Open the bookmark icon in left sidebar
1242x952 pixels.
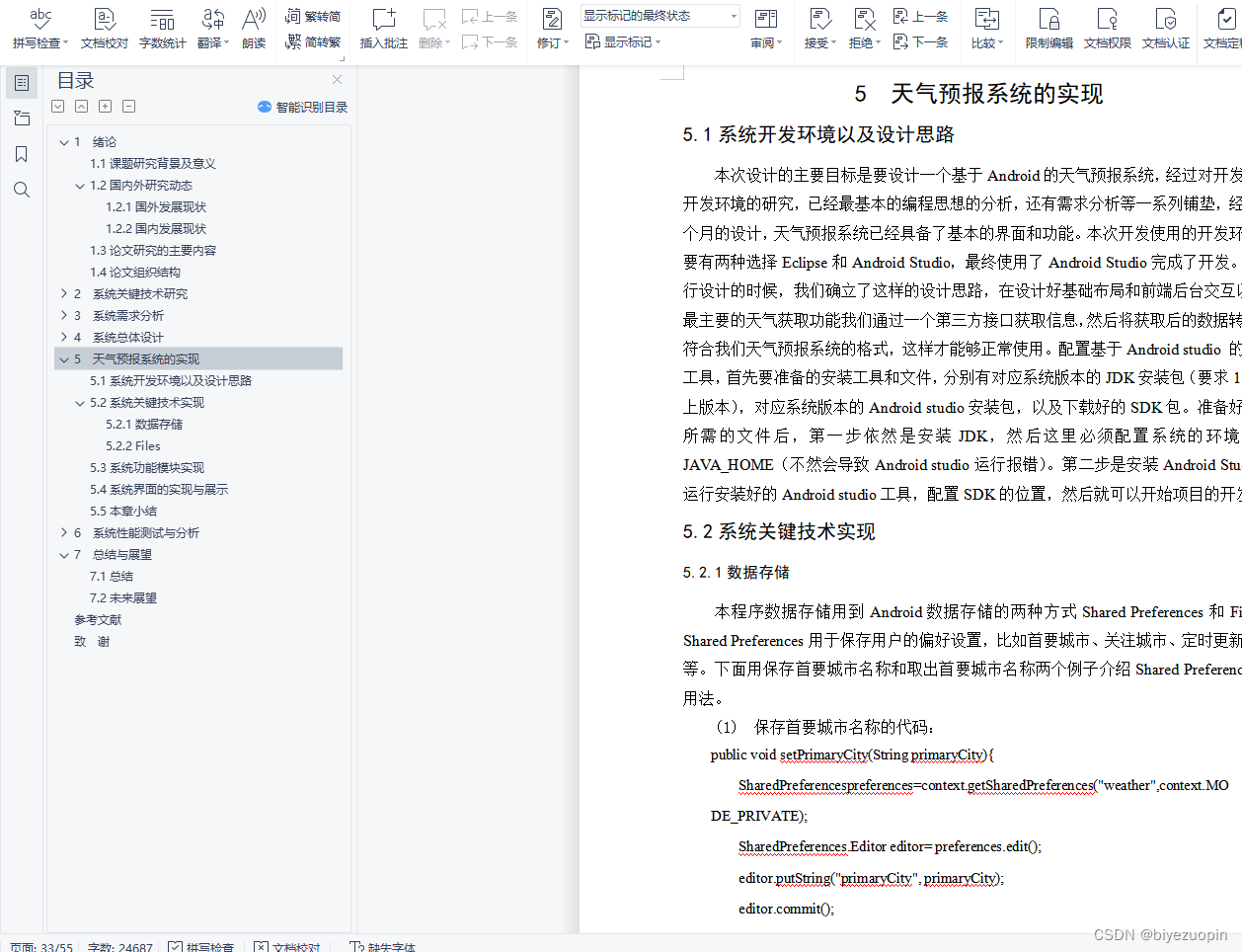click(22, 154)
